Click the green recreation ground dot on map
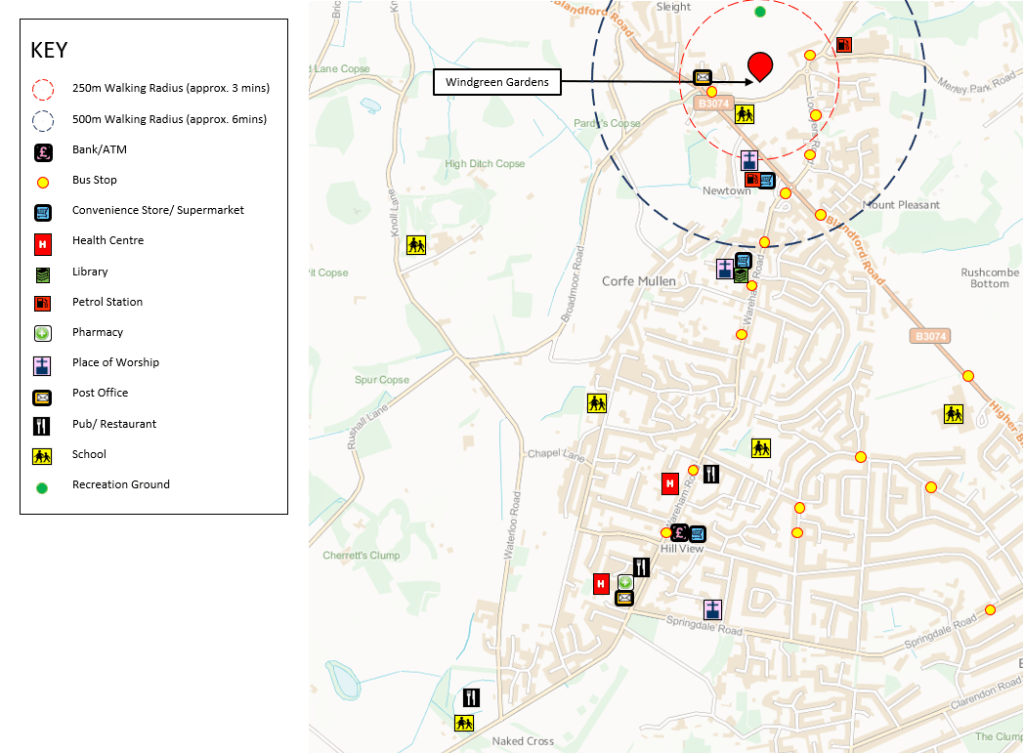 pos(760,12)
